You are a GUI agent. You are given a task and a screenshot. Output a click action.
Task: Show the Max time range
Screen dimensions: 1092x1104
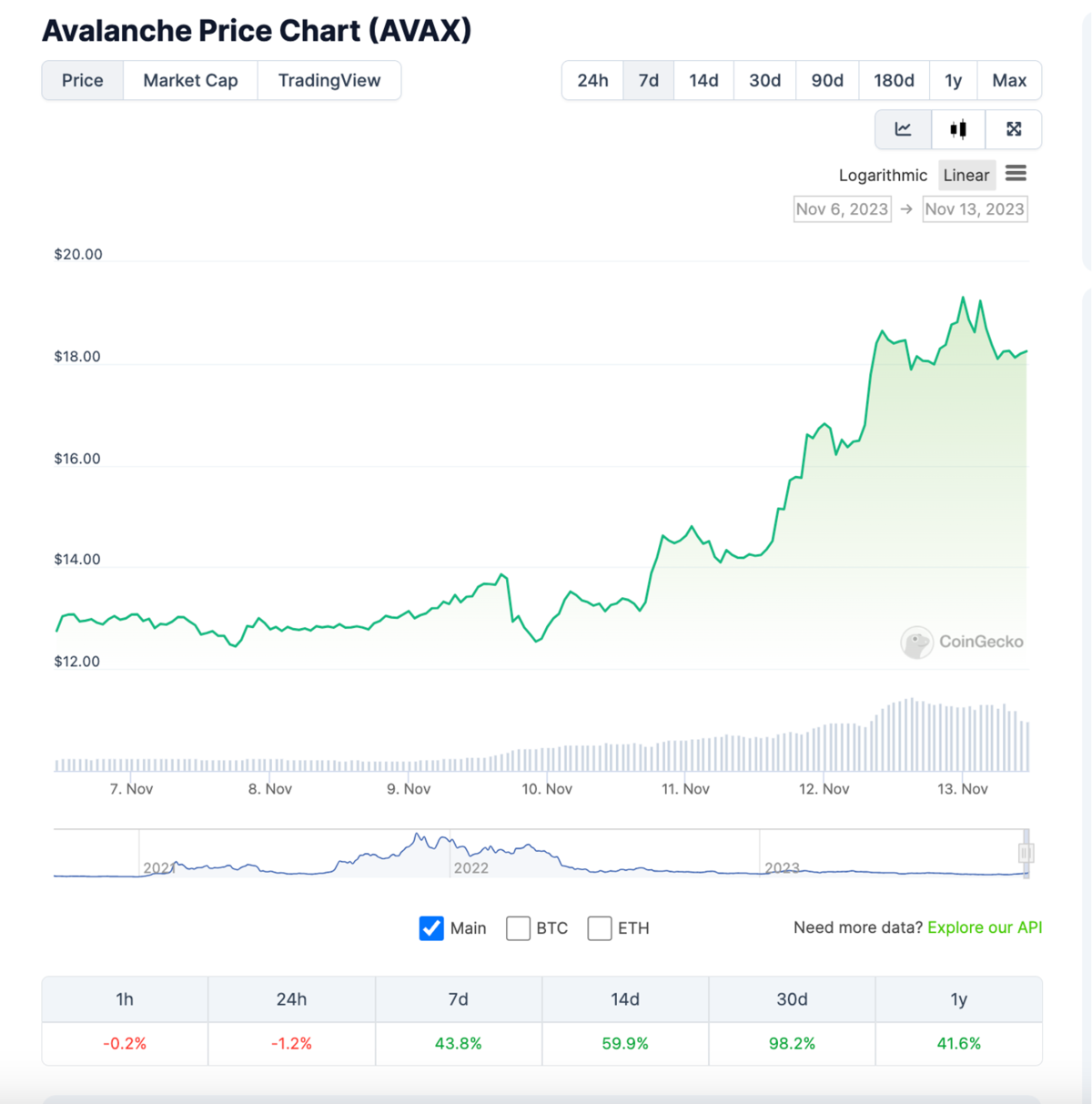(1009, 80)
